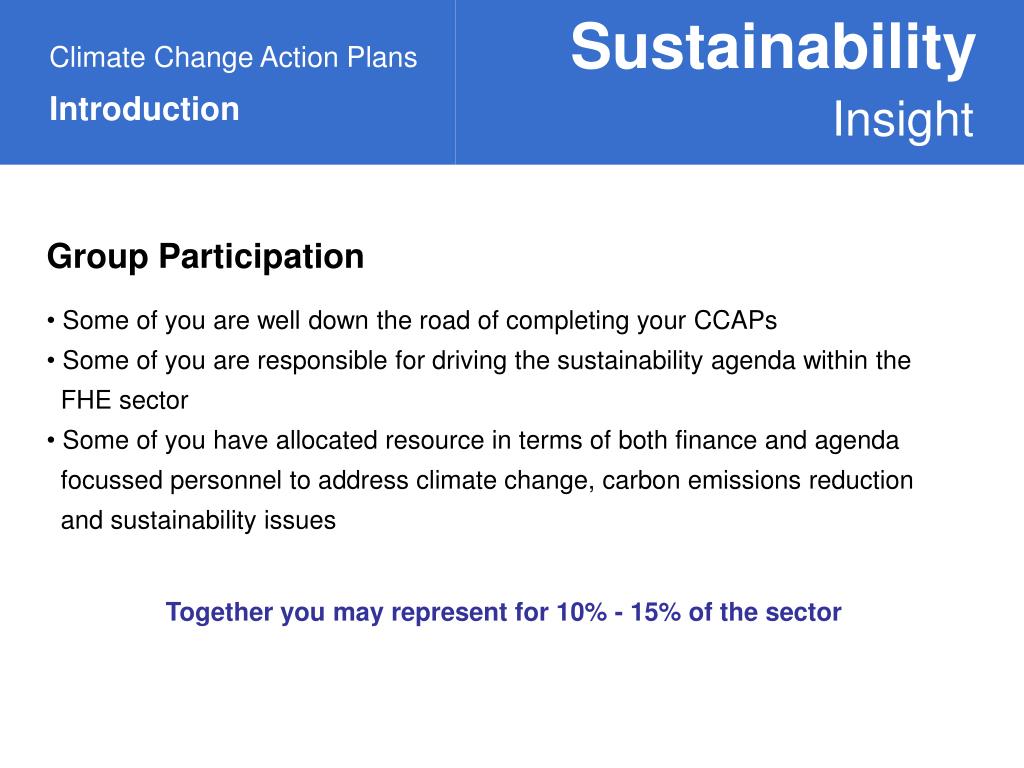Click the FHE sector text line
Screen dimensions: 1024x768
tap(125, 400)
